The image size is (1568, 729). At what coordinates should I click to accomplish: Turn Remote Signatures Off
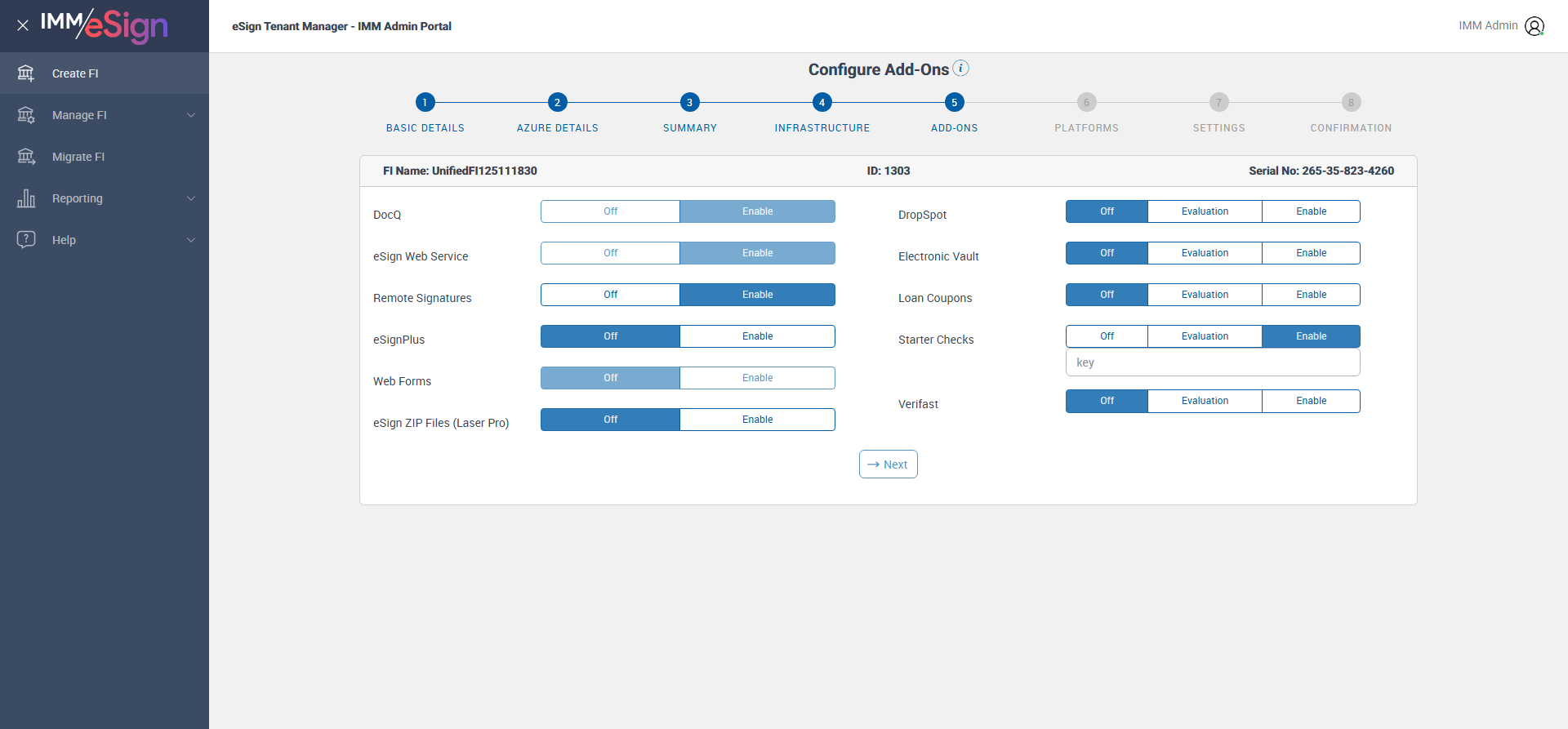click(610, 295)
